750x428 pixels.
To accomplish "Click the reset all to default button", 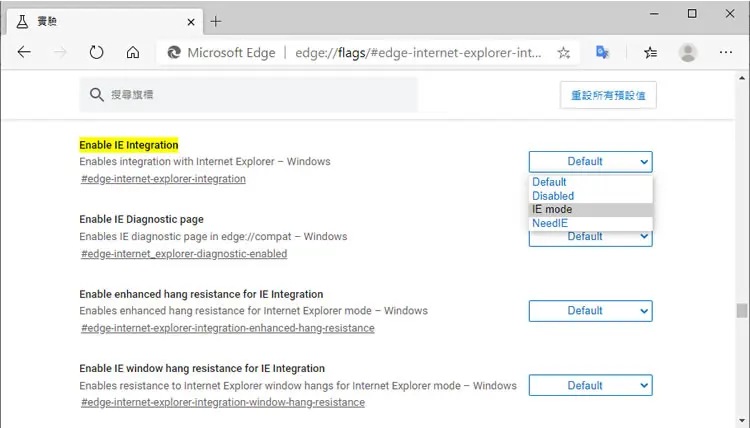I will tap(608, 95).
